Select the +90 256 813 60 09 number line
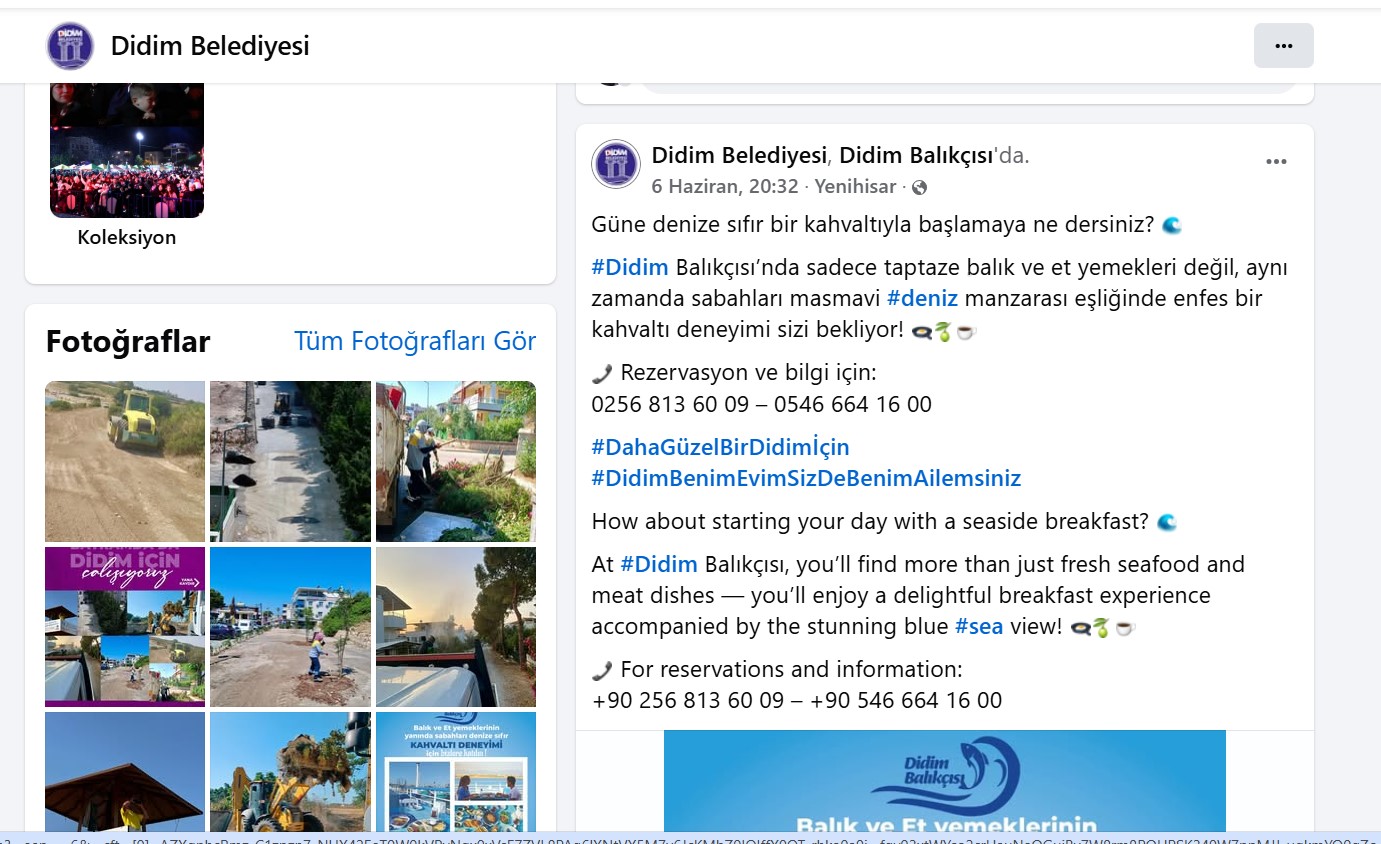The width and height of the screenshot is (1381, 844). click(796, 700)
